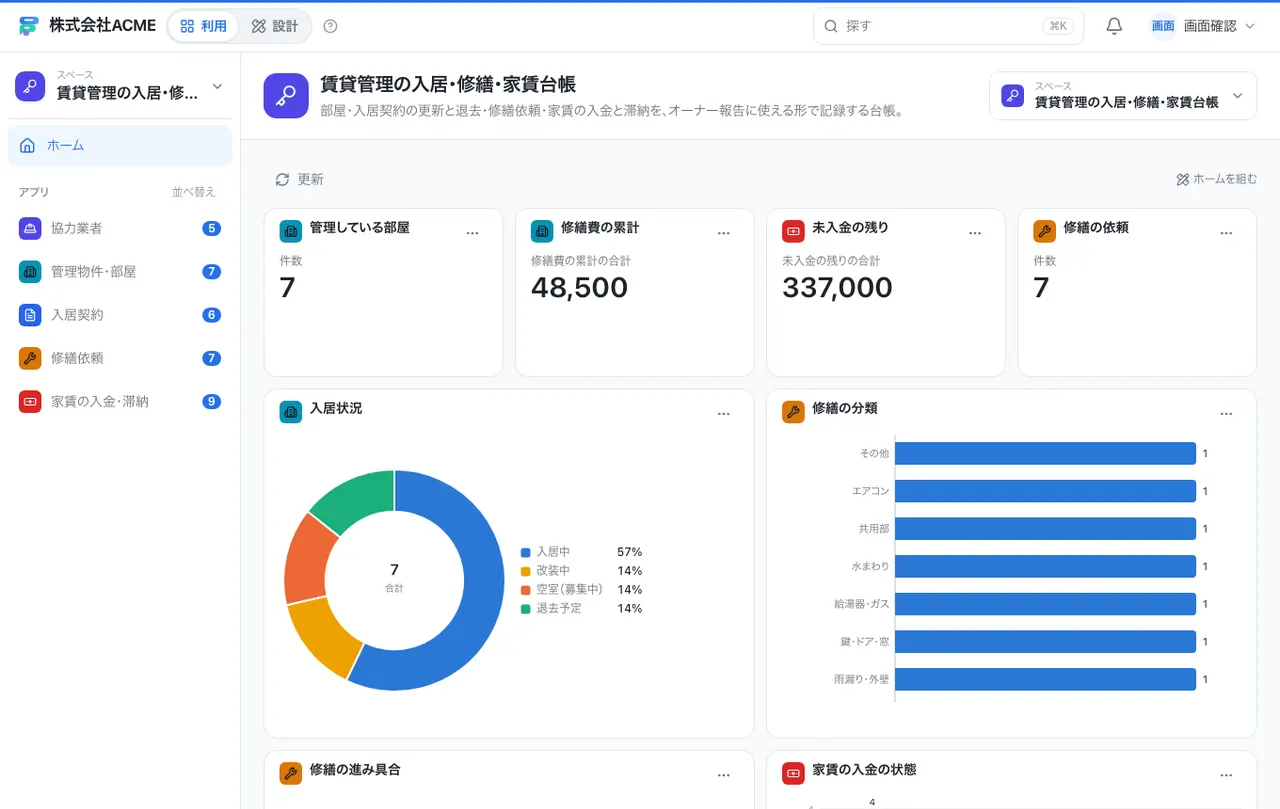The width and height of the screenshot is (1280, 809).
Task: Open more options for 未入金の残り card
Action: 975,233
